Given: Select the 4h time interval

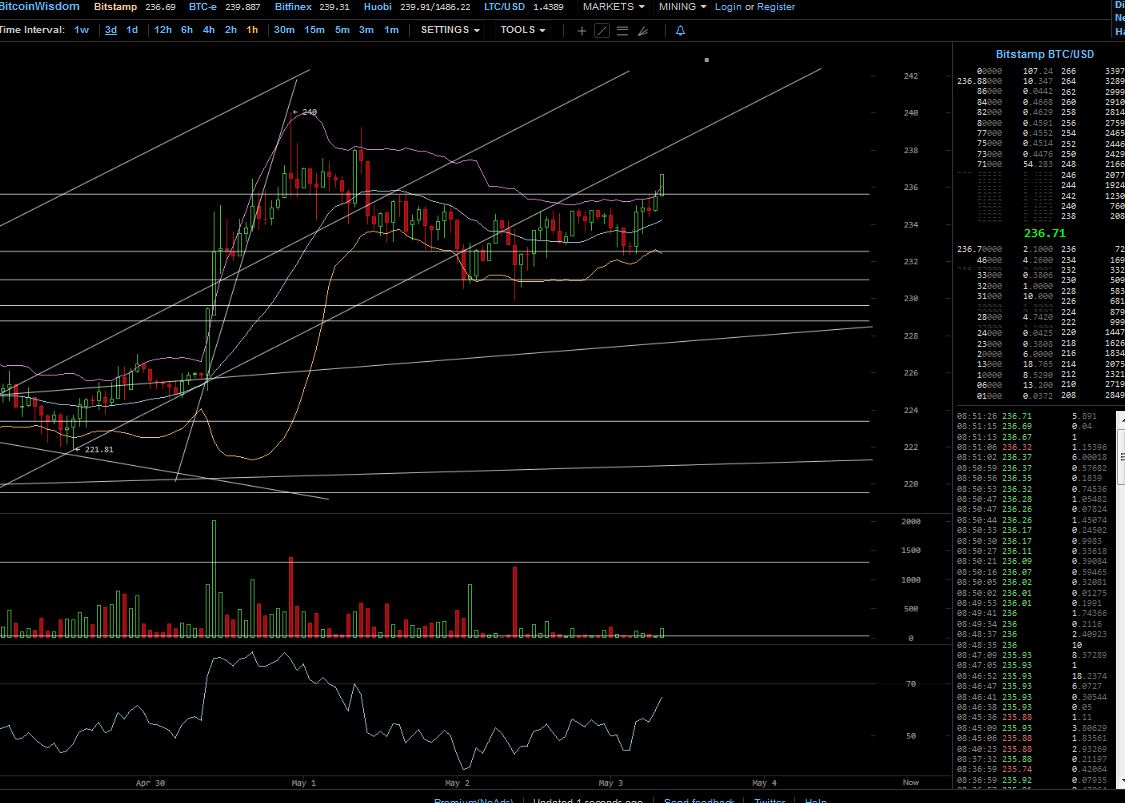Looking at the screenshot, I should [209, 30].
